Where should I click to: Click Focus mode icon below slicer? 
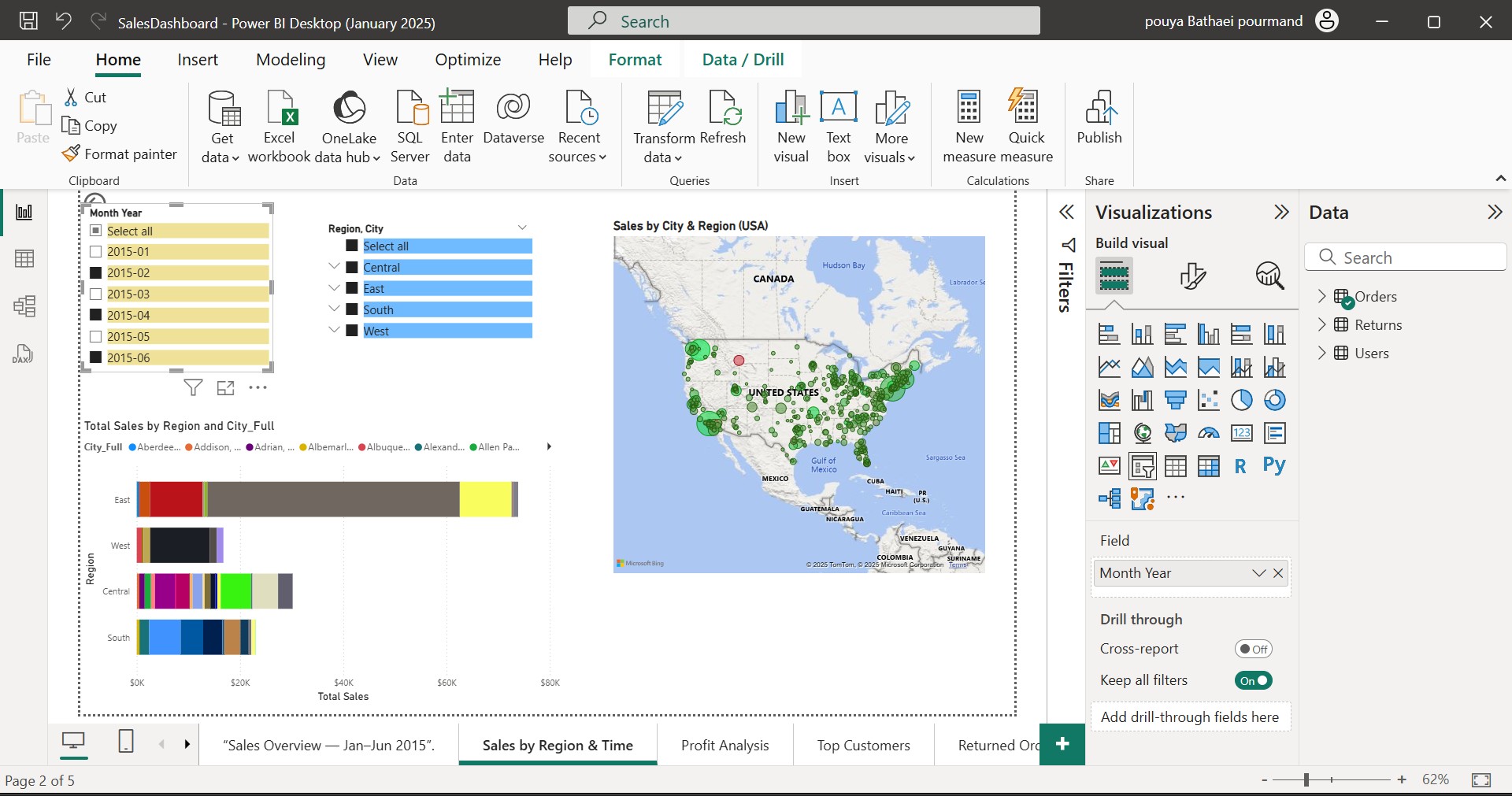point(226,387)
